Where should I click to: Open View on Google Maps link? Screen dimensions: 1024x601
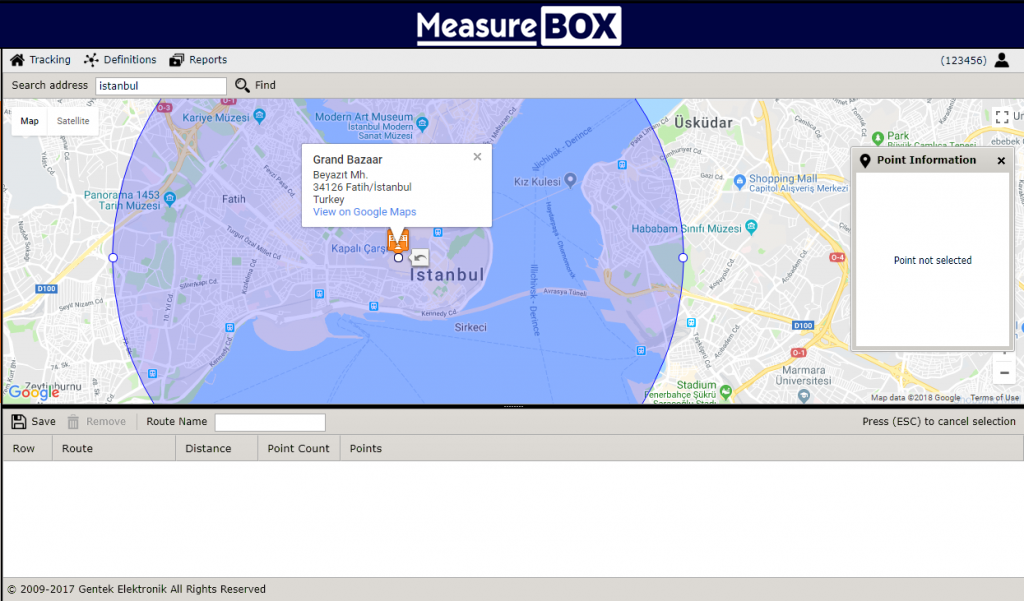364,212
